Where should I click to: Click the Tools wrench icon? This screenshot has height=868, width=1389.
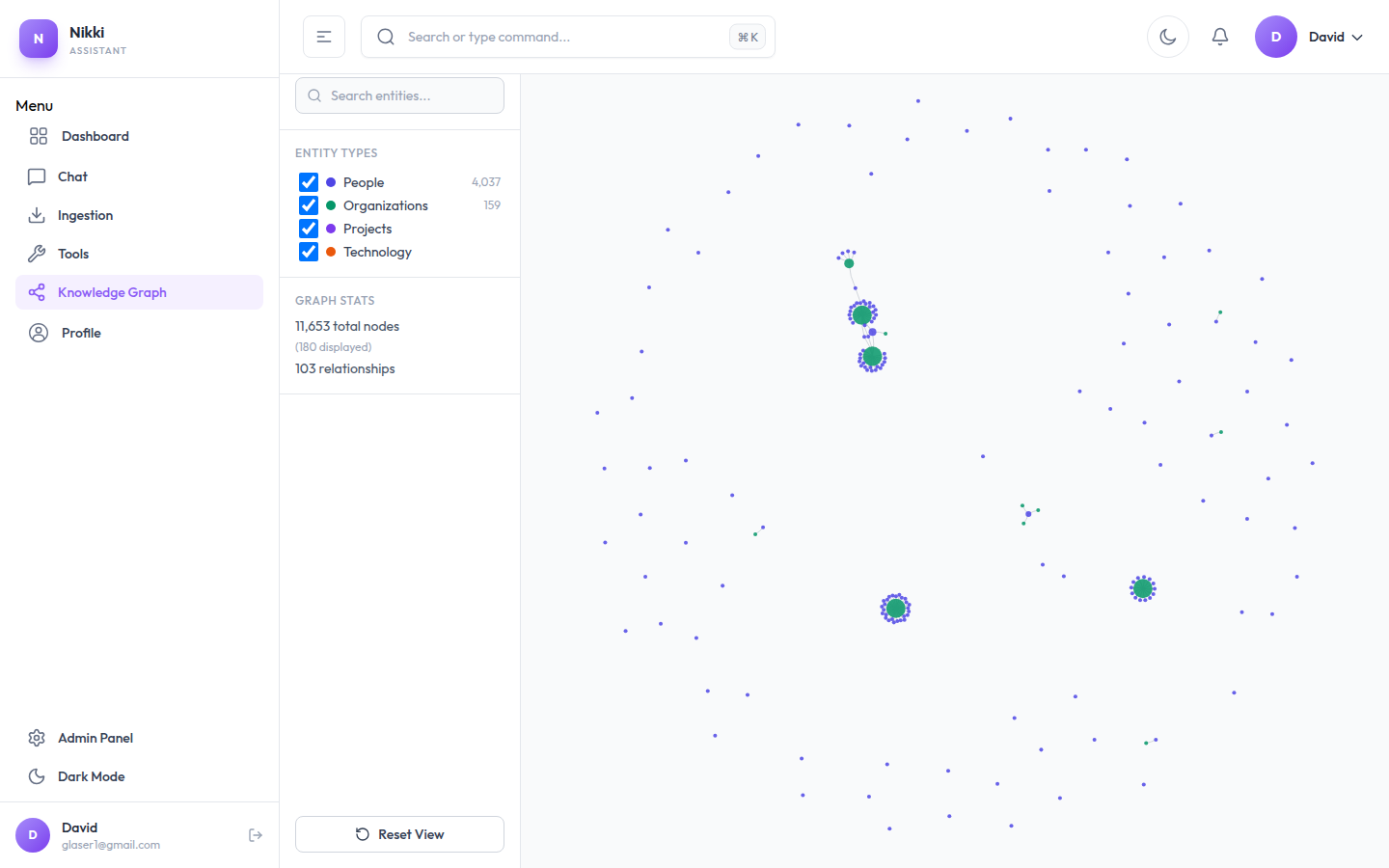coord(37,253)
